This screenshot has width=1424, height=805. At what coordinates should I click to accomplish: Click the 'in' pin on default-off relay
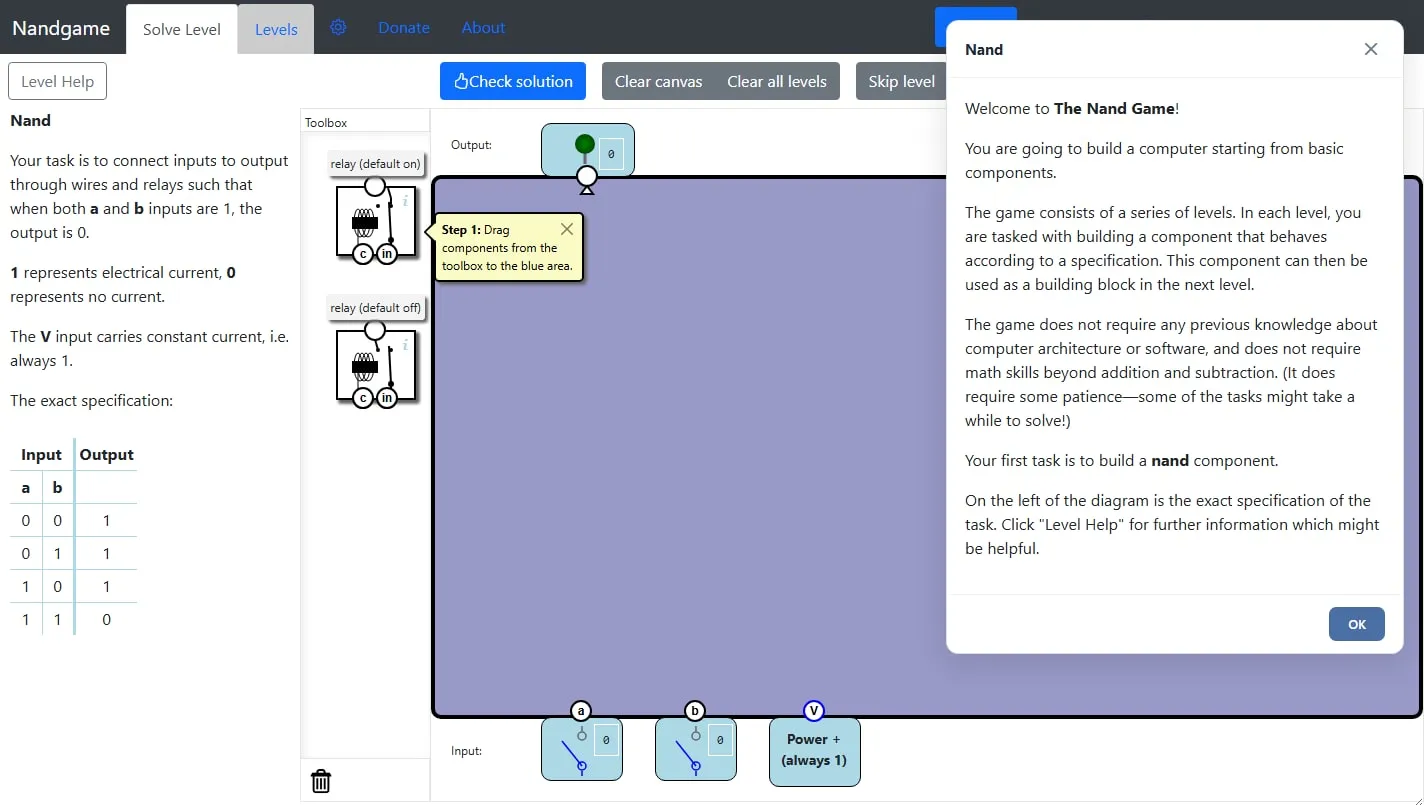(x=386, y=398)
